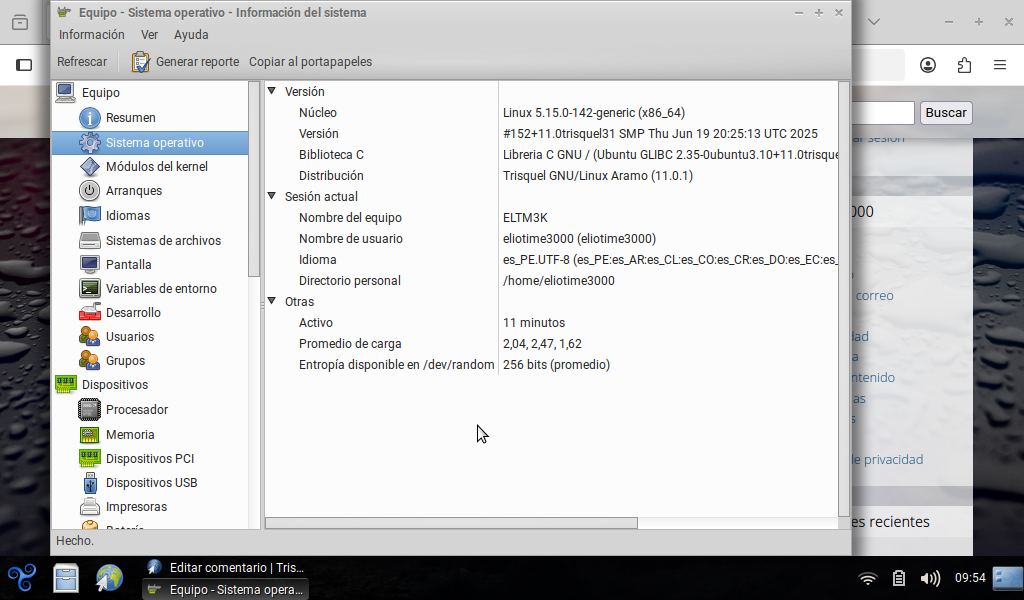Open the Impresoras printer icon

pyautogui.click(x=89, y=507)
